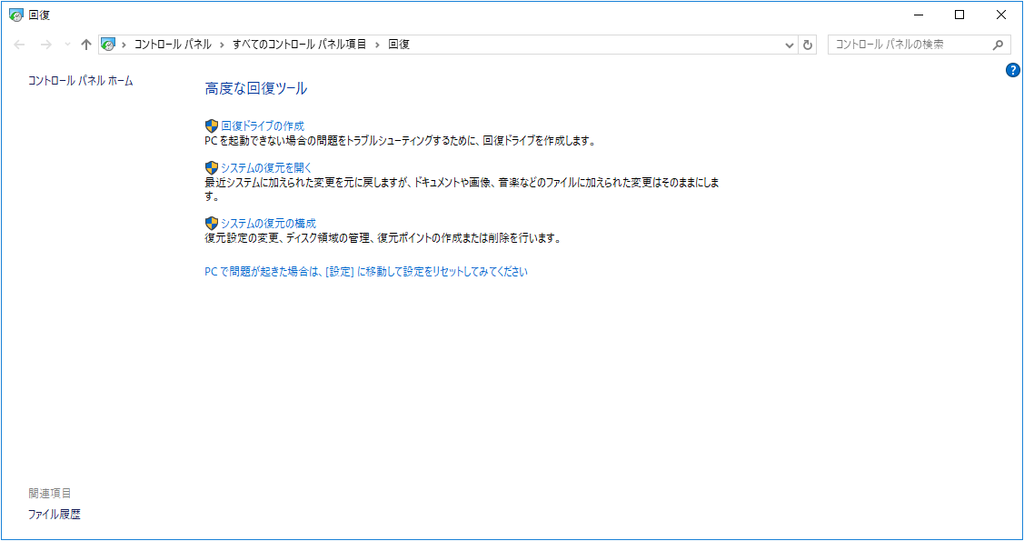Click the search magnifier icon
This screenshot has width=1024, height=541.
tap(997, 45)
